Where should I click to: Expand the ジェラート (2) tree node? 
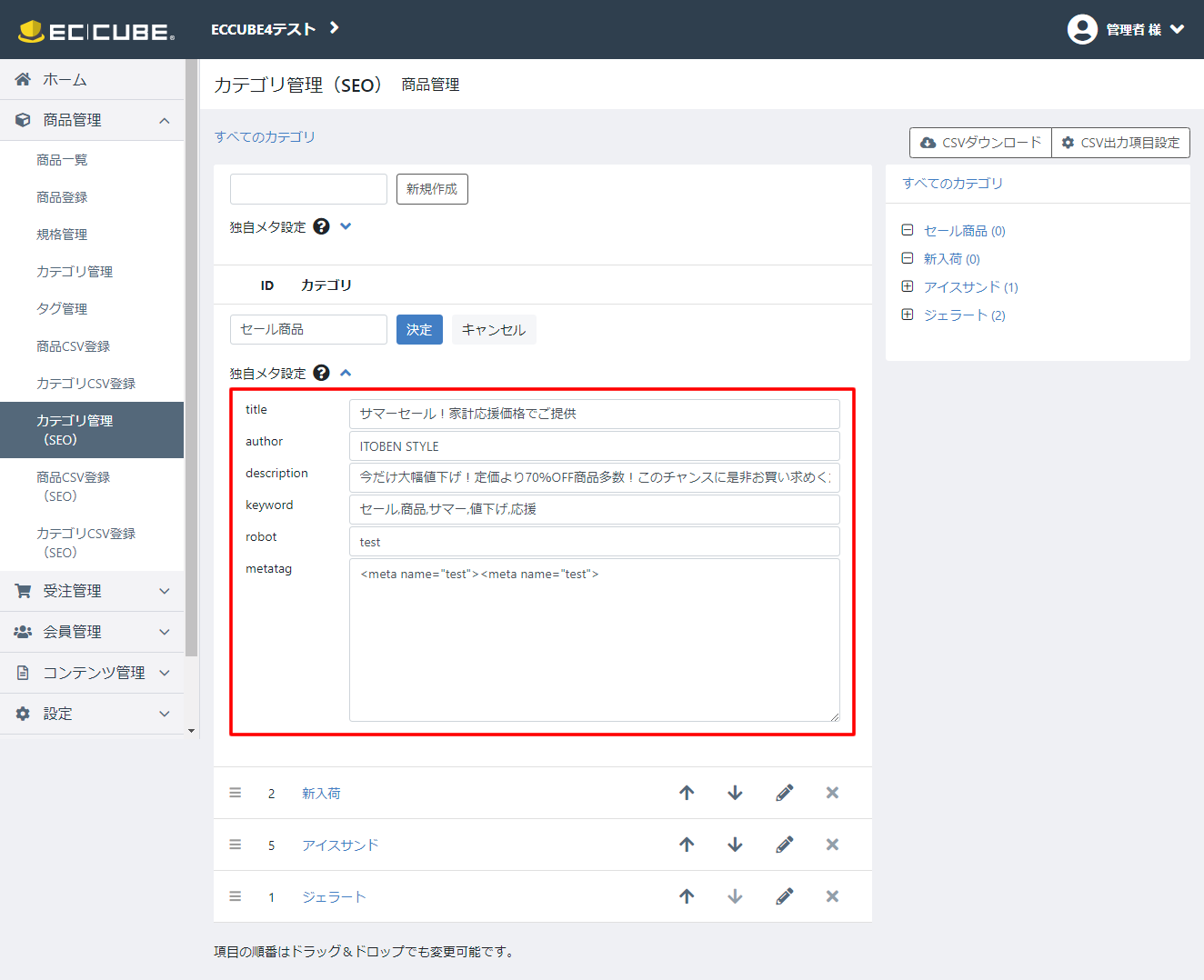point(908,315)
